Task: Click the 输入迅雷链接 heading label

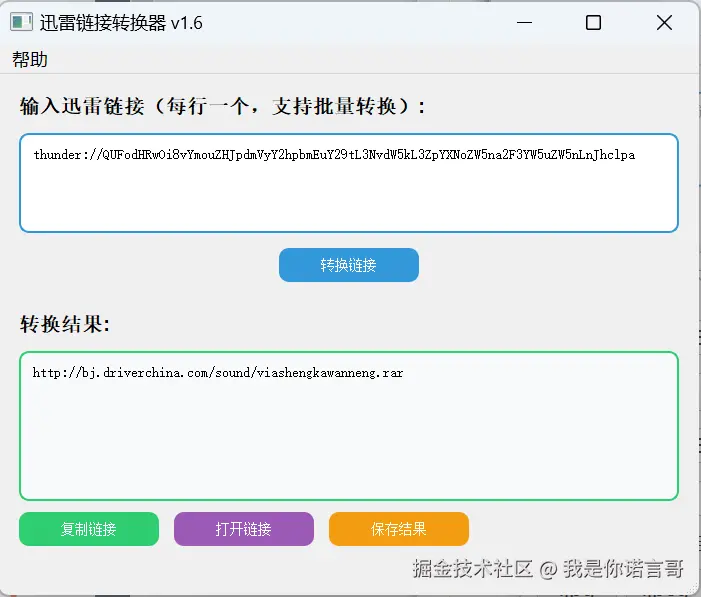Action: (222, 106)
